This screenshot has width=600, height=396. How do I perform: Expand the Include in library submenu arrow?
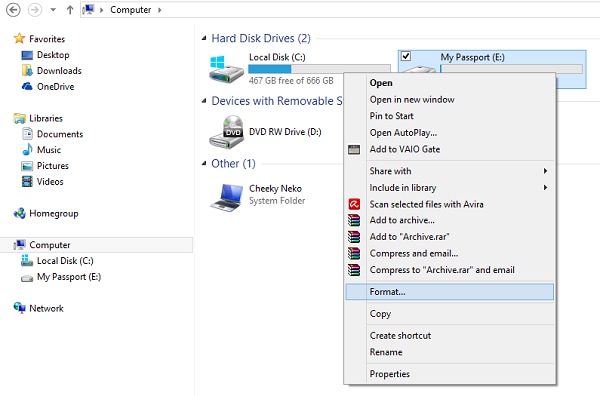[545, 187]
